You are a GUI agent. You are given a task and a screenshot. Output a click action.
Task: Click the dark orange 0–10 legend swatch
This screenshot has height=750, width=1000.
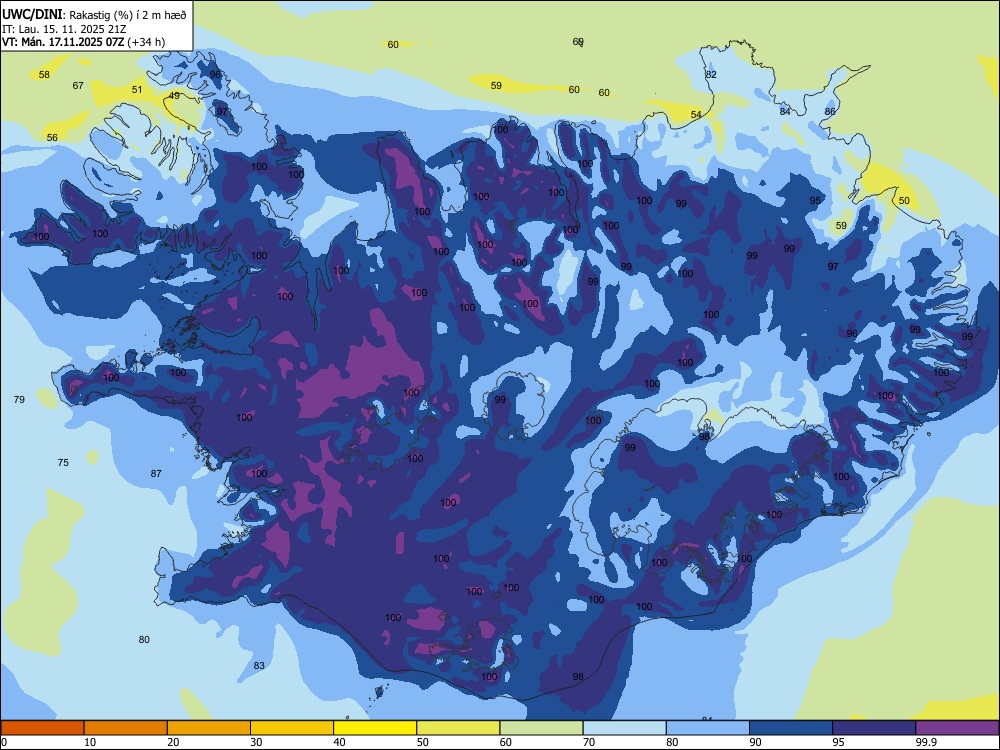(42, 728)
